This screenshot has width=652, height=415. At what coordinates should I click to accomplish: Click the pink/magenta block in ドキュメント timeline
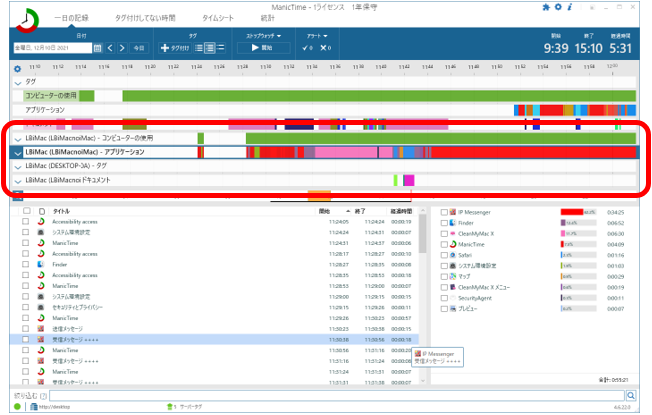409,180
